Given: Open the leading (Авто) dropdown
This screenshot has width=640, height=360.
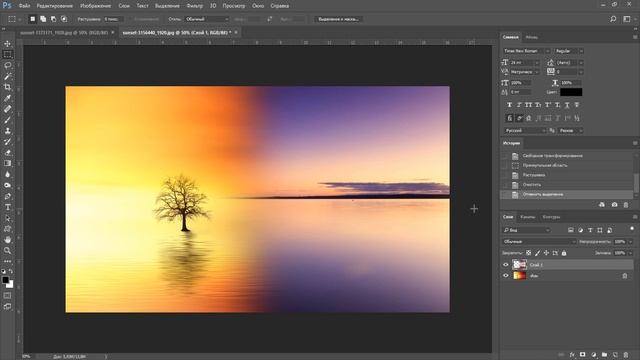Looking at the screenshot, I should point(581,62).
